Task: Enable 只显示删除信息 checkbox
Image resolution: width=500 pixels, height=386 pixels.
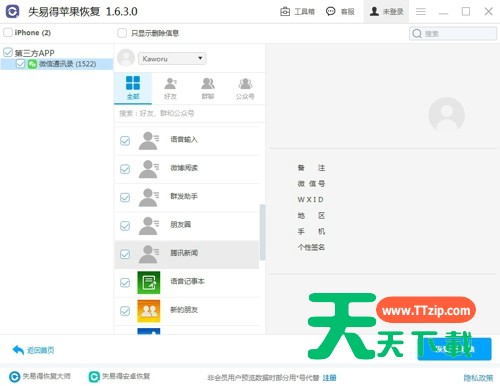Action: (122, 33)
